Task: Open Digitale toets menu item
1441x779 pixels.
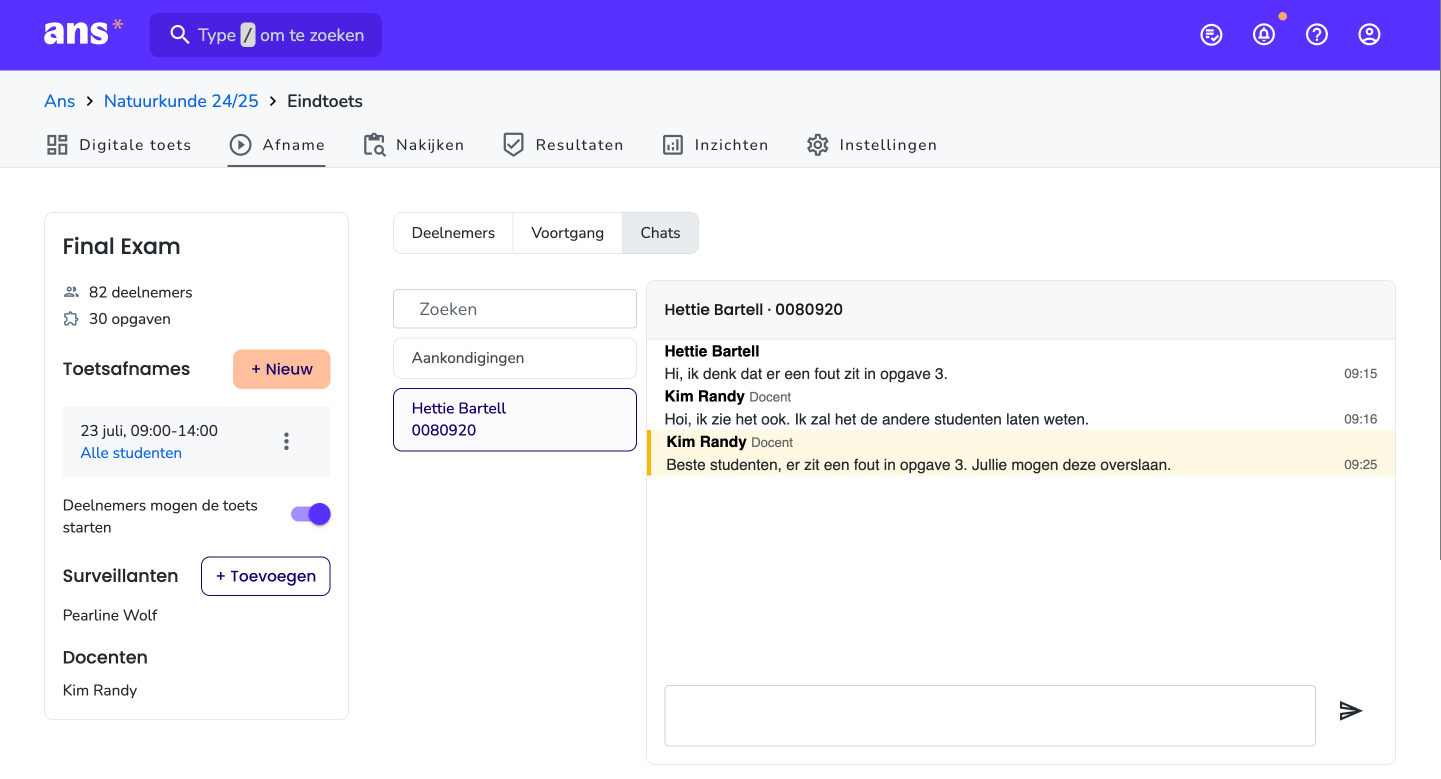Action: (x=119, y=145)
